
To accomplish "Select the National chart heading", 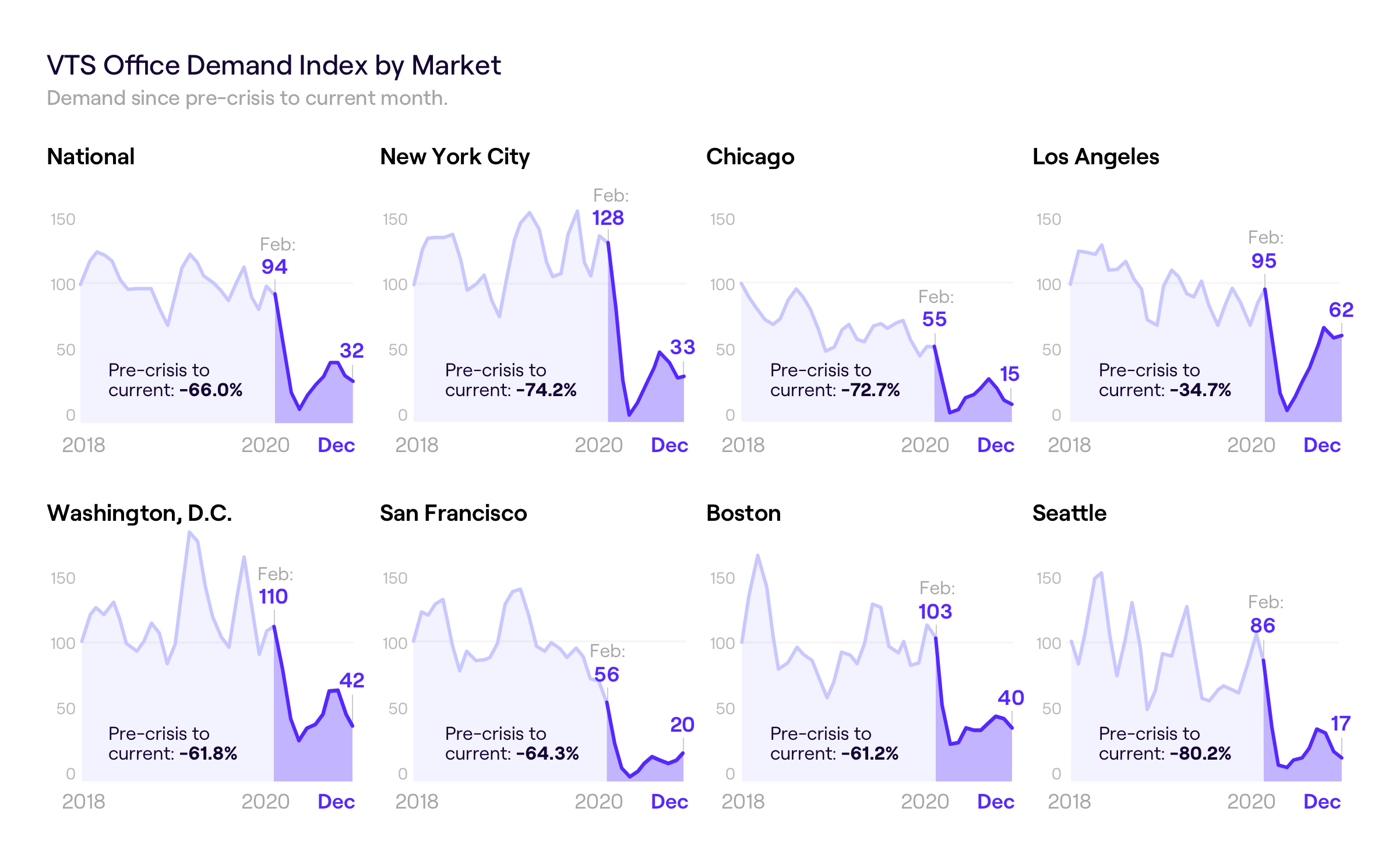I will (x=91, y=157).
